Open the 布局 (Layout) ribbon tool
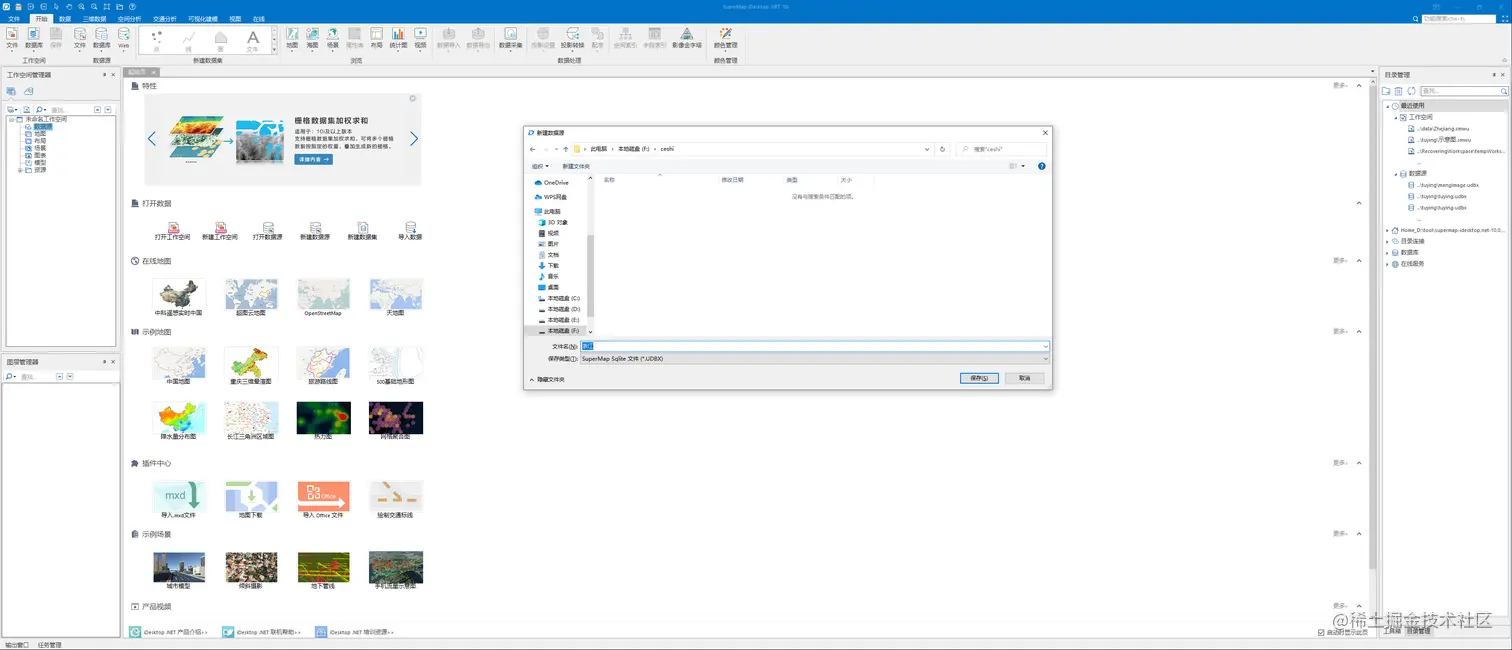Viewport: 1512px width, 650px height. [376, 37]
